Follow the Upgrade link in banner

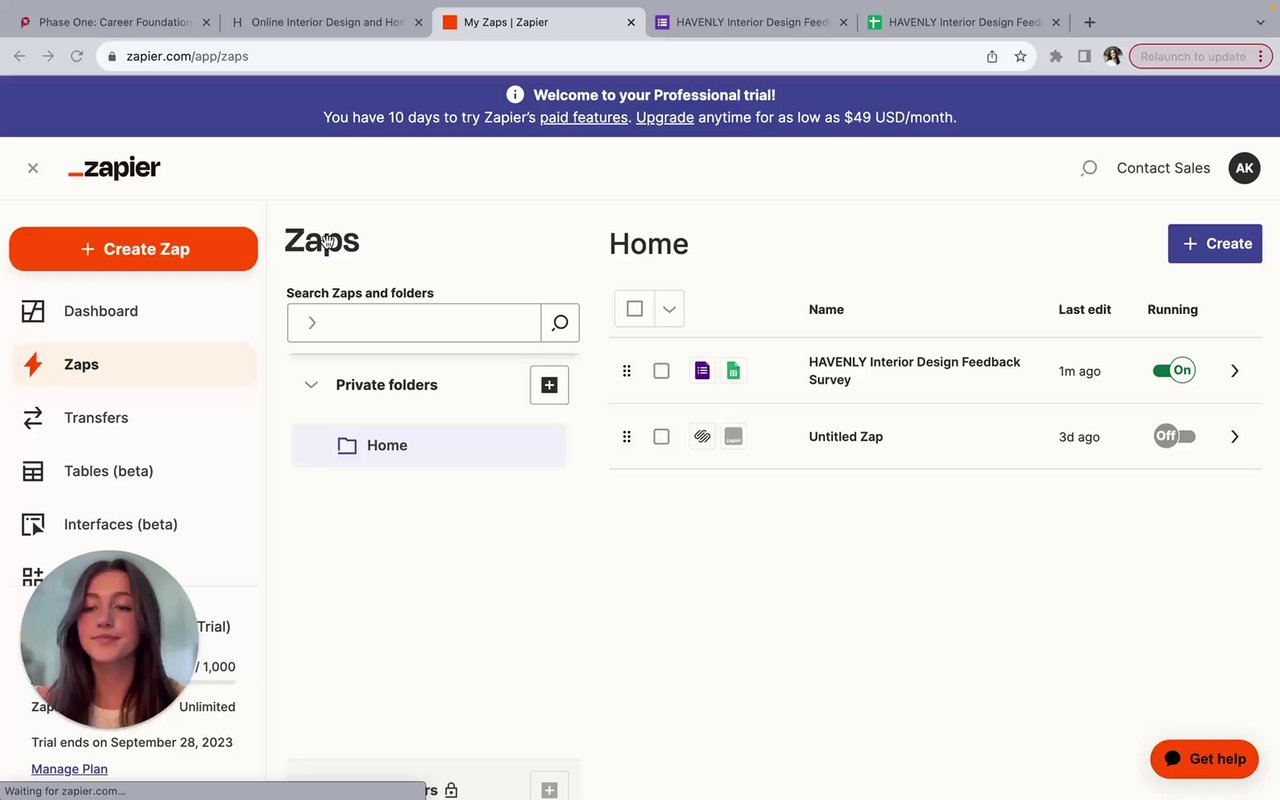pos(665,118)
